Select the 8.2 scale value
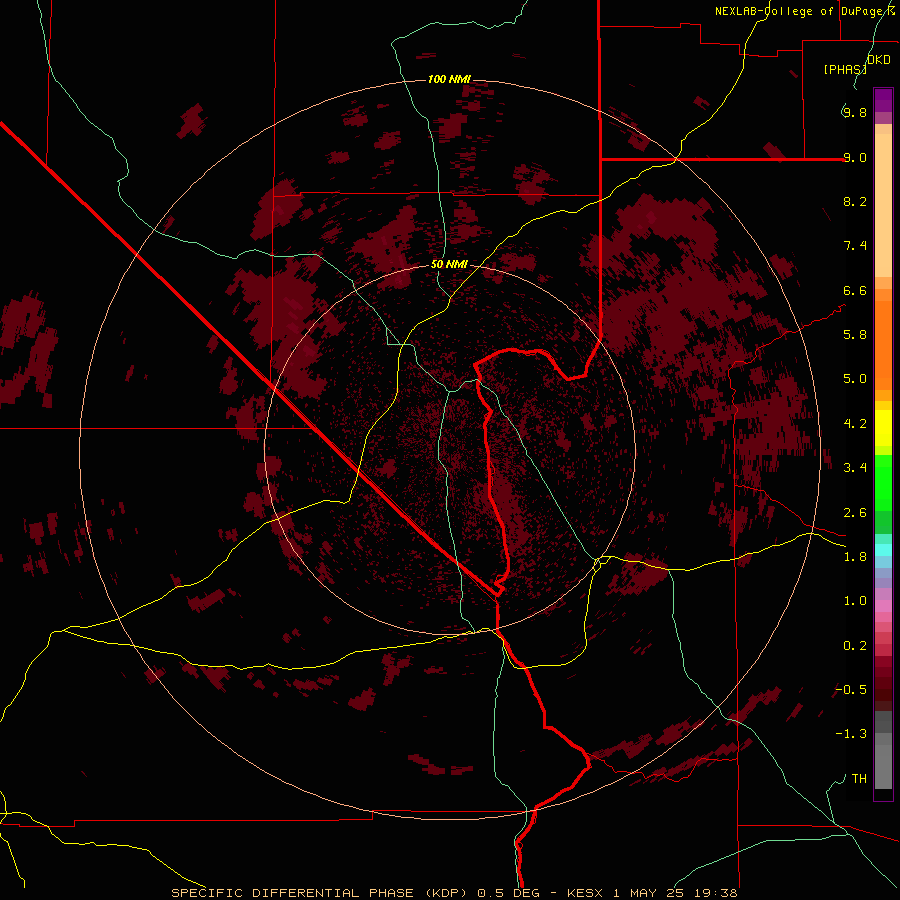This screenshot has width=900, height=900. 855,201
